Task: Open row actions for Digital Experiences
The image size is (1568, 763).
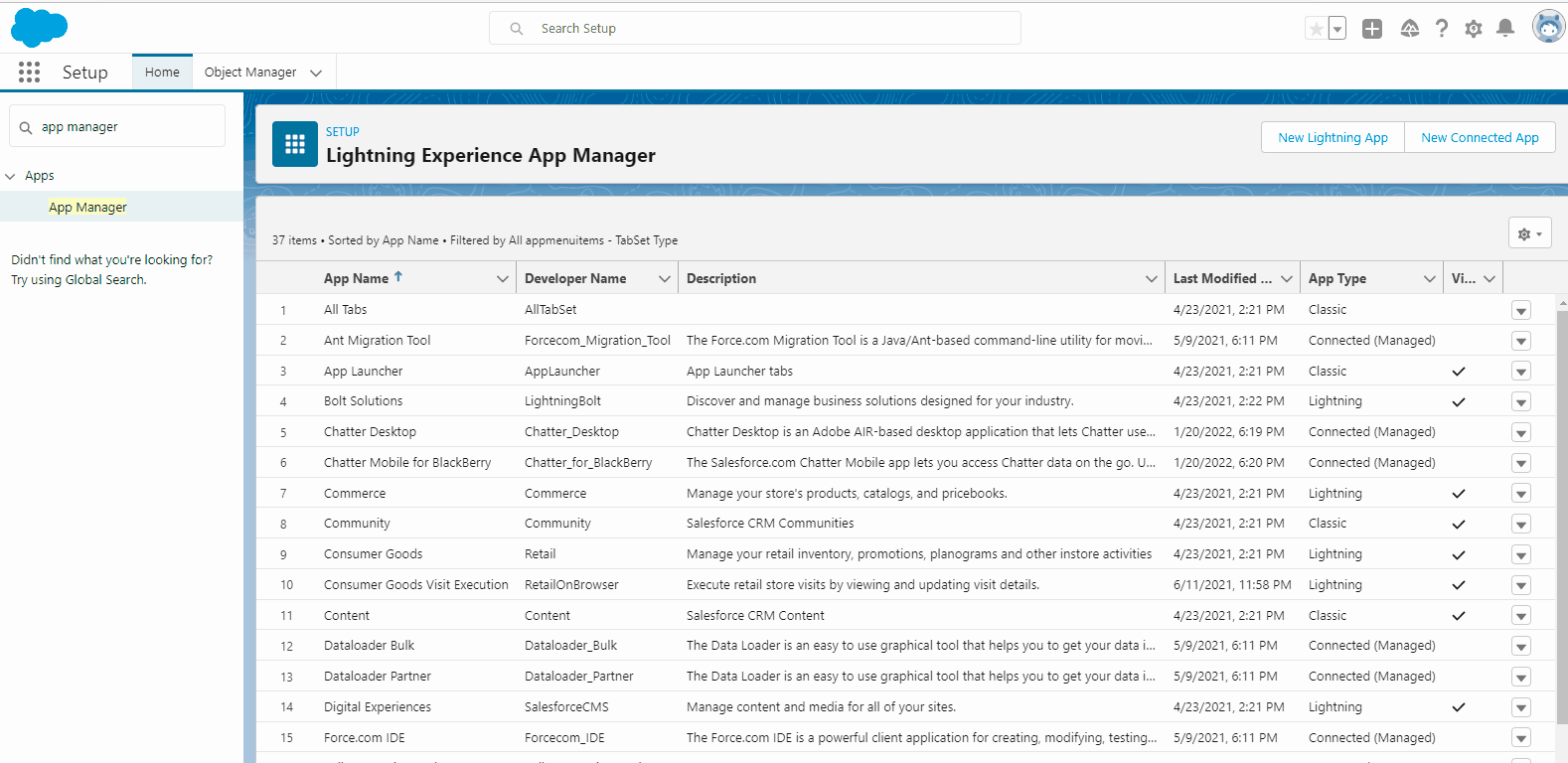Action: (x=1520, y=707)
